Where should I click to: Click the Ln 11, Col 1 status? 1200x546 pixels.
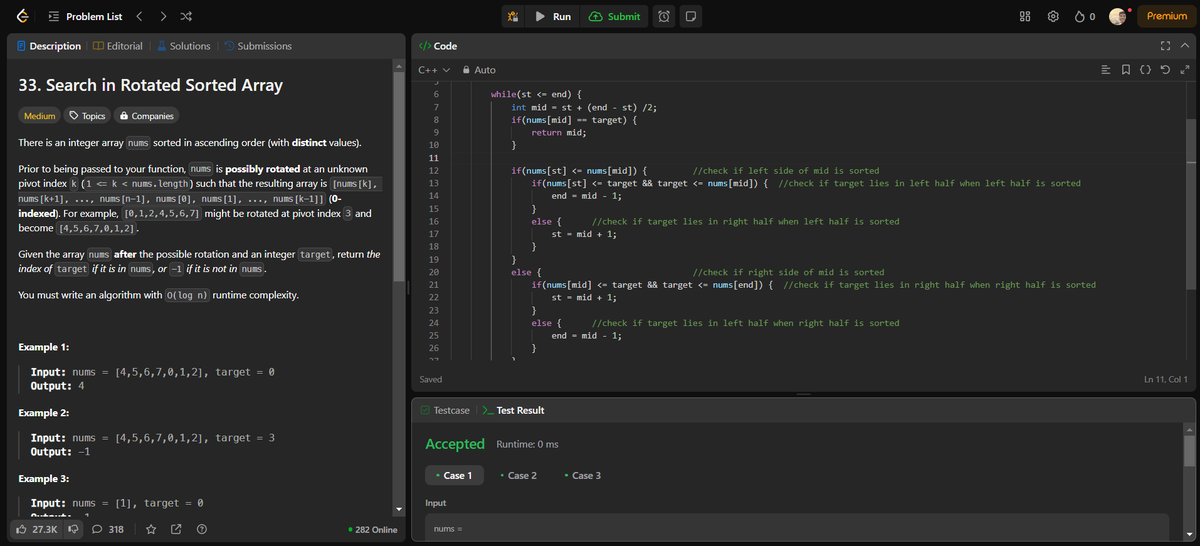[1165, 380]
